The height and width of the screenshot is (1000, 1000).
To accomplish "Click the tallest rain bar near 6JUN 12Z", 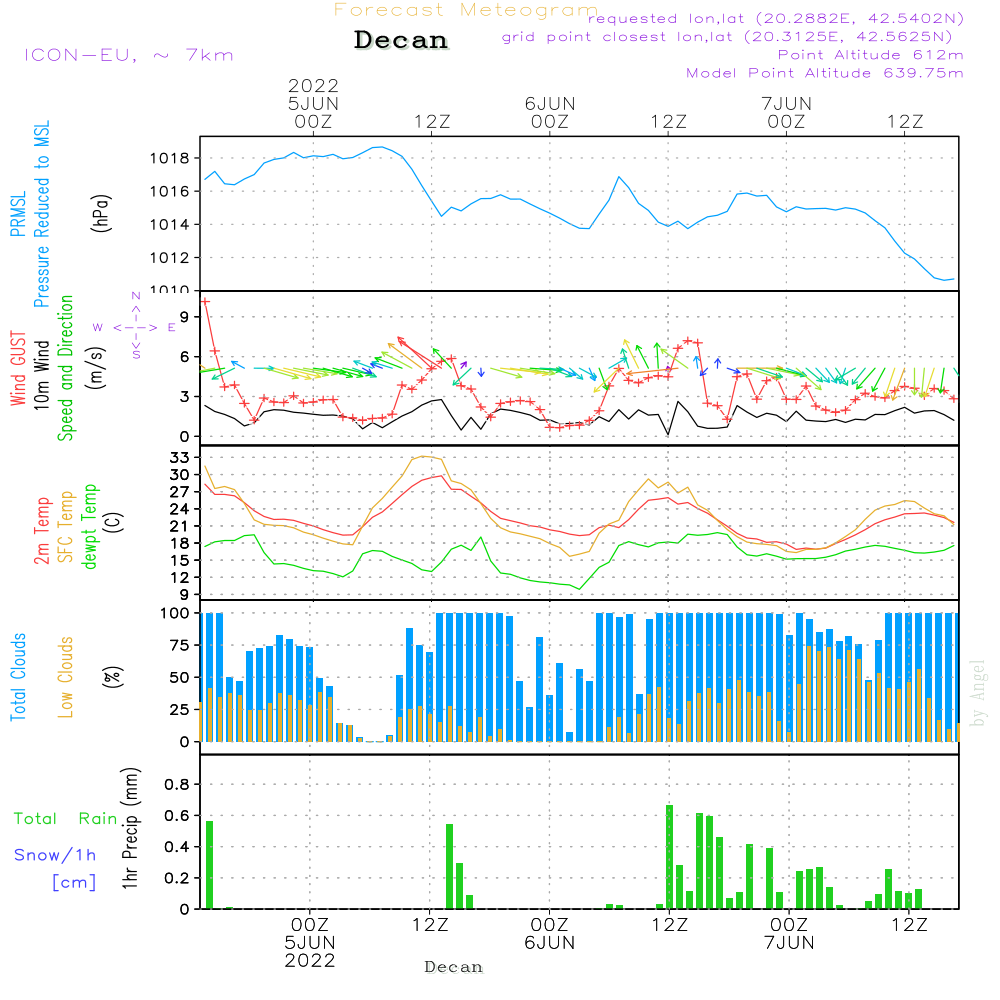I will [670, 857].
